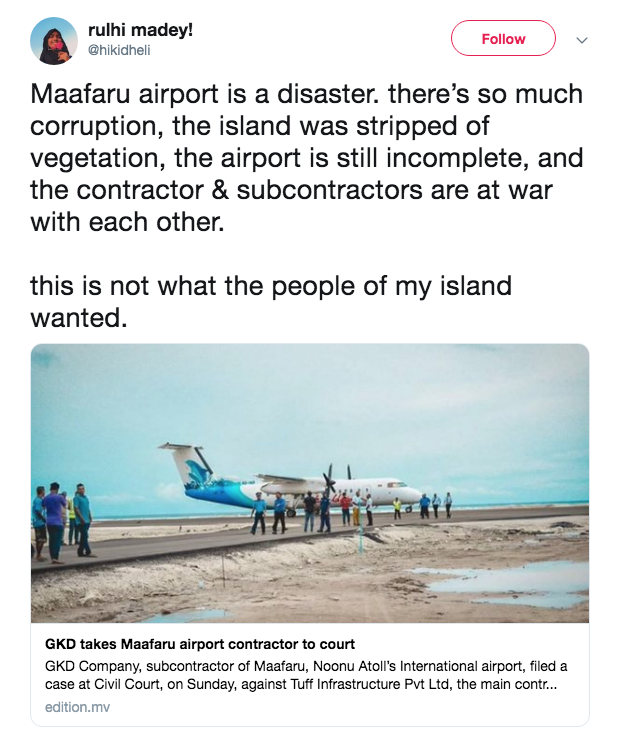Click the link card description text
The image size is (617, 739).
(306, 675)
